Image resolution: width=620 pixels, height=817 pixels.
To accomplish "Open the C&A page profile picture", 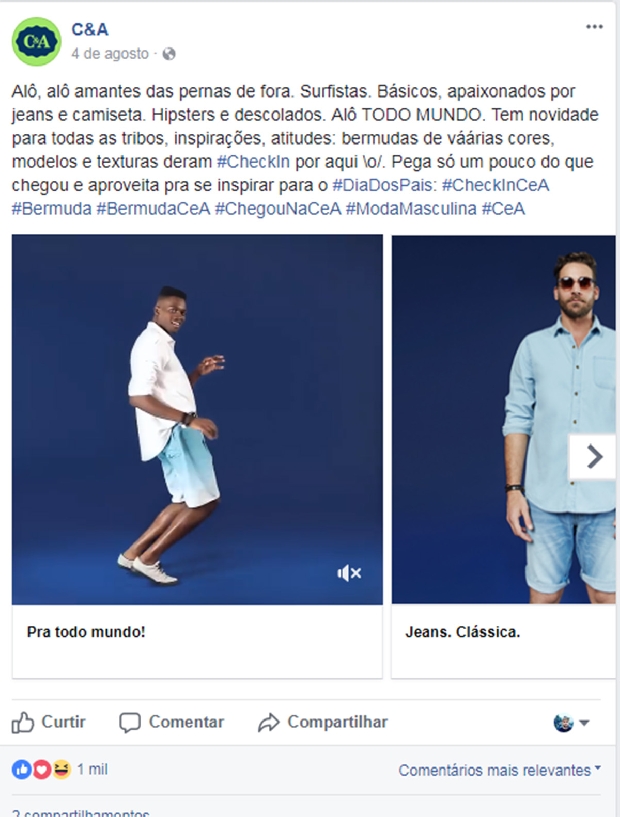I will pos(36,42).
